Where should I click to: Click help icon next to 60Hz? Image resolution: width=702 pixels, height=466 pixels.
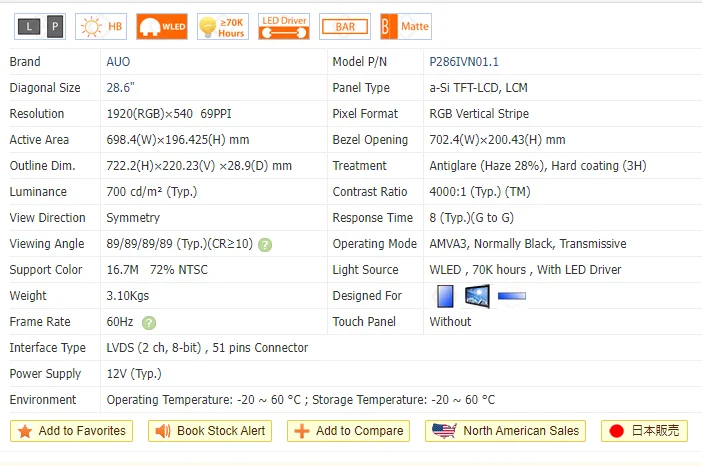pyautogui.click(x=149, y=323)
